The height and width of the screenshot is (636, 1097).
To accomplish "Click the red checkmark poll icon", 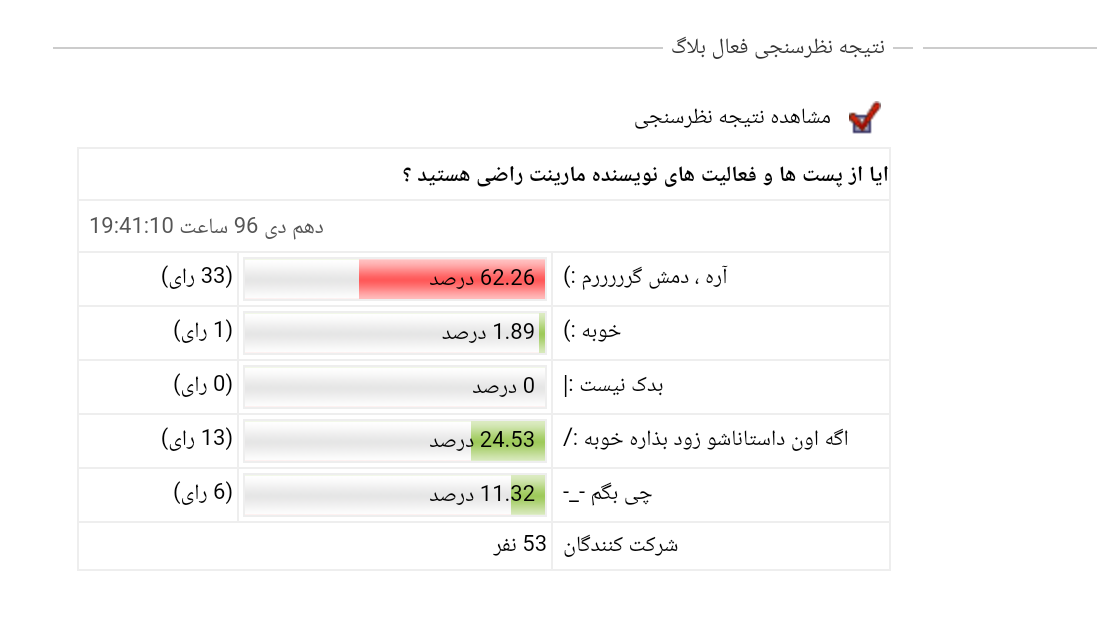I will [x=864, y=118].
